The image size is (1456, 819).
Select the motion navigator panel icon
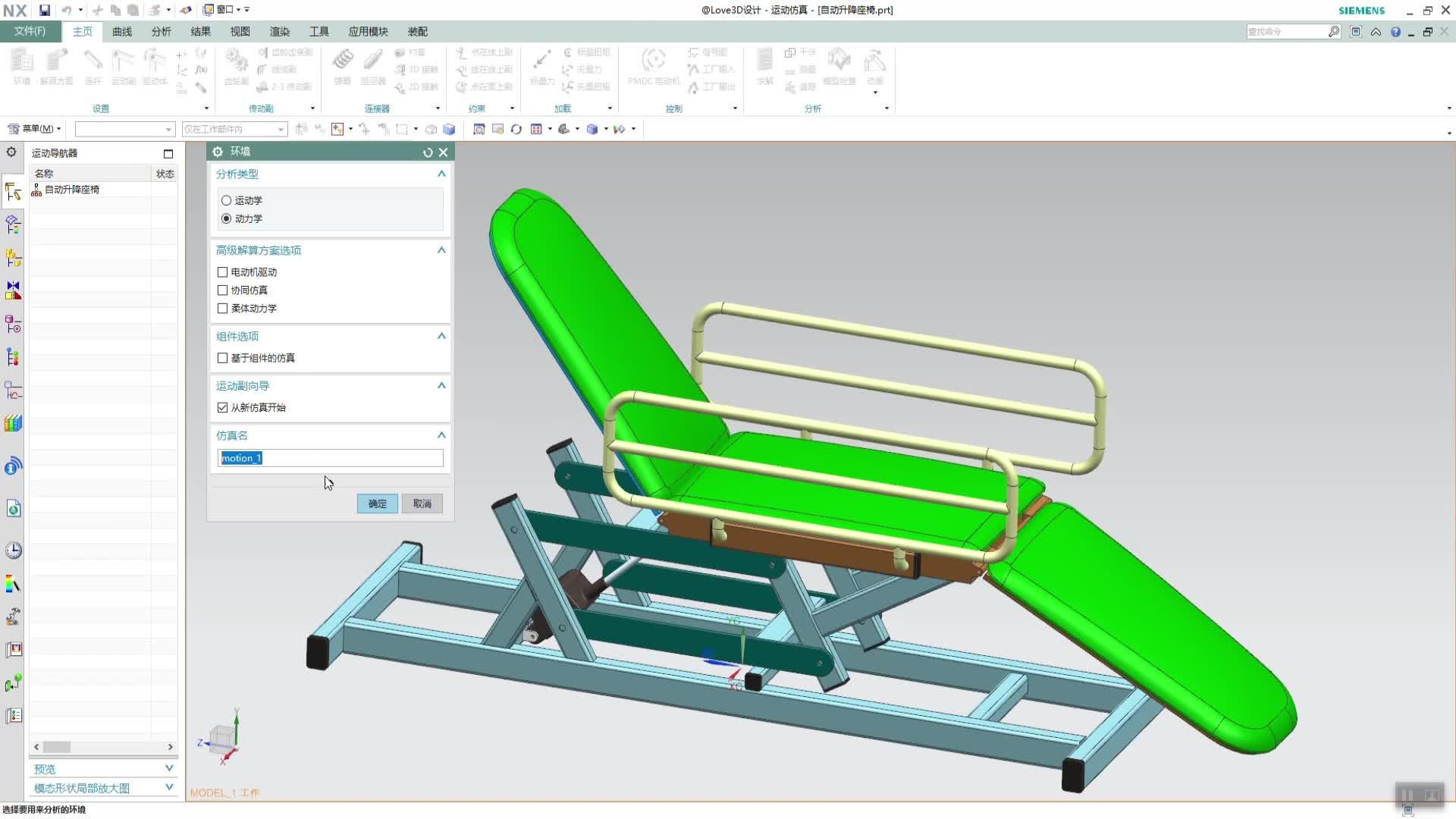click(14, 192)
